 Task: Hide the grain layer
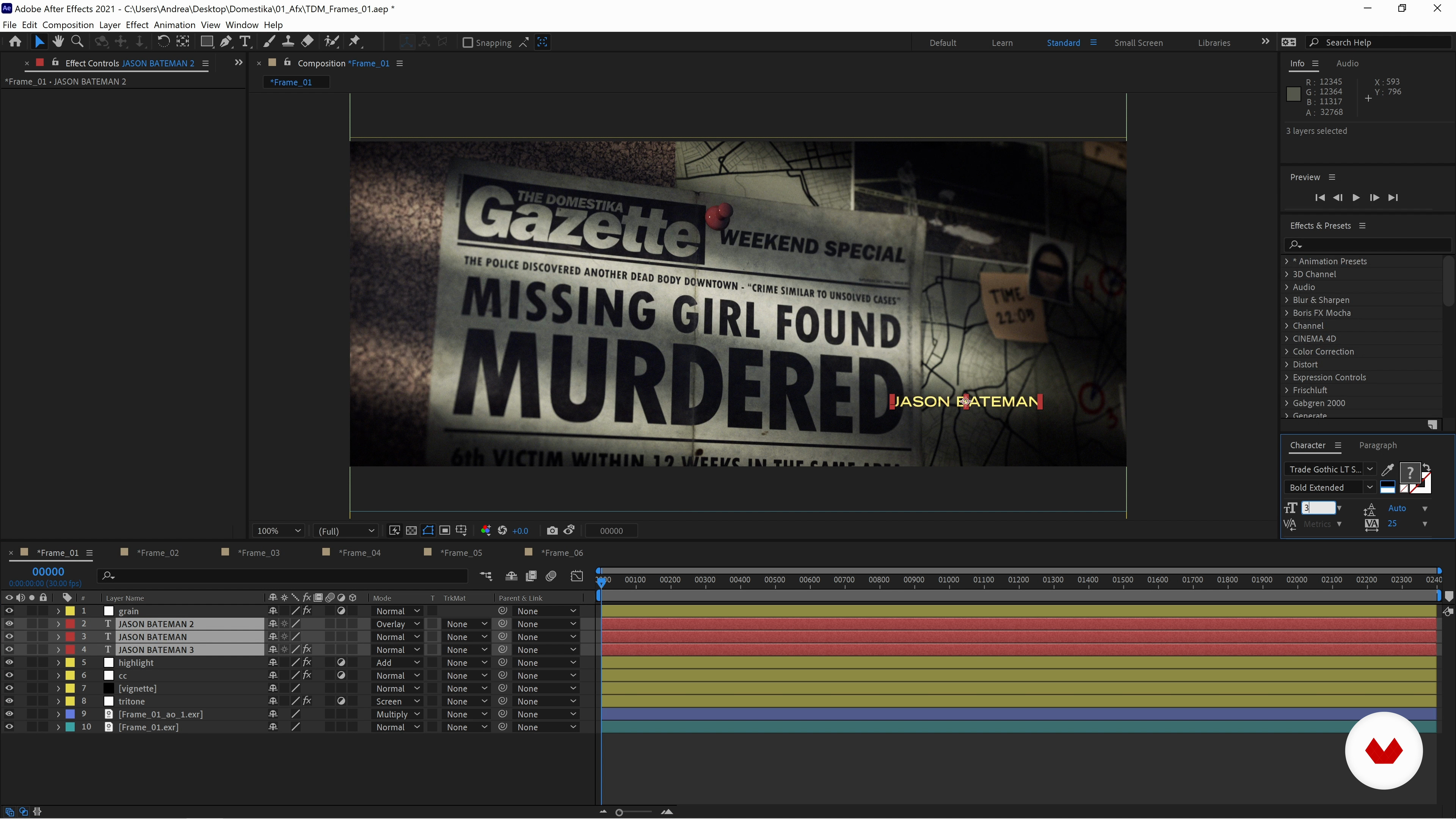9,611
